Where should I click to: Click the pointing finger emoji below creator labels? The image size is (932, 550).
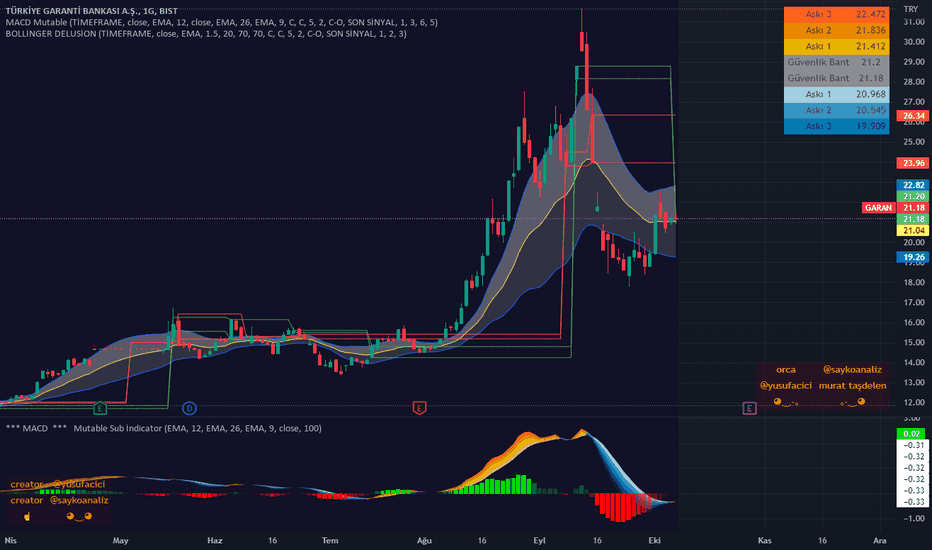point(27,516)
